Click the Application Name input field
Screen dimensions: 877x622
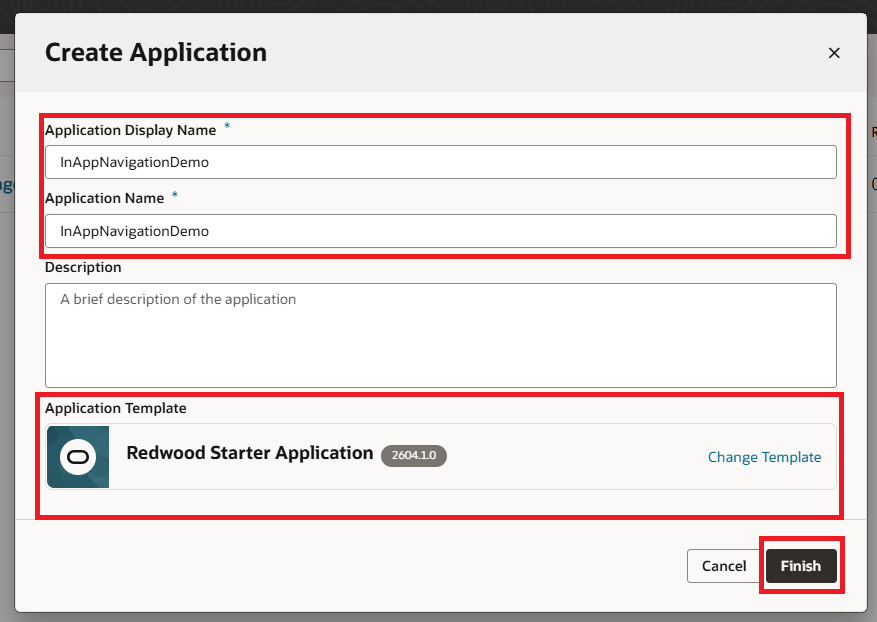(441, 231)
